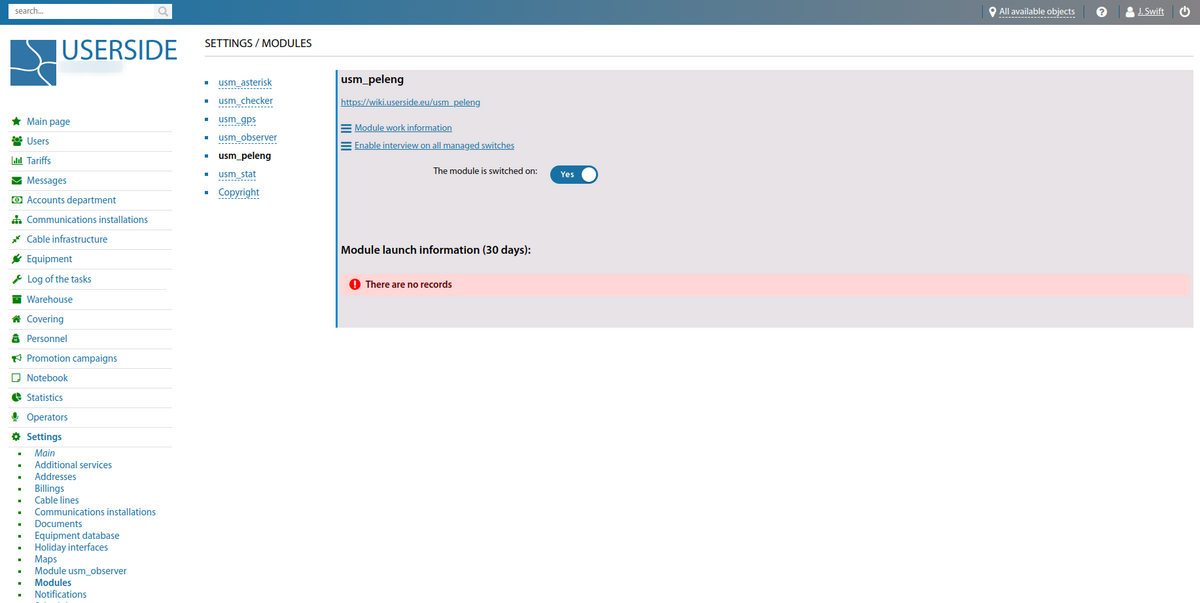Image resolution: width=1200 pixels, height=603 pixels.
Task: Click the help question mark icon
Action: coord(1101,11)
